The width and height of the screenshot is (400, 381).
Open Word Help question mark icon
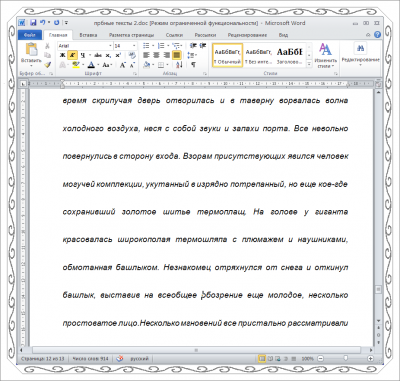click(377, 35)
